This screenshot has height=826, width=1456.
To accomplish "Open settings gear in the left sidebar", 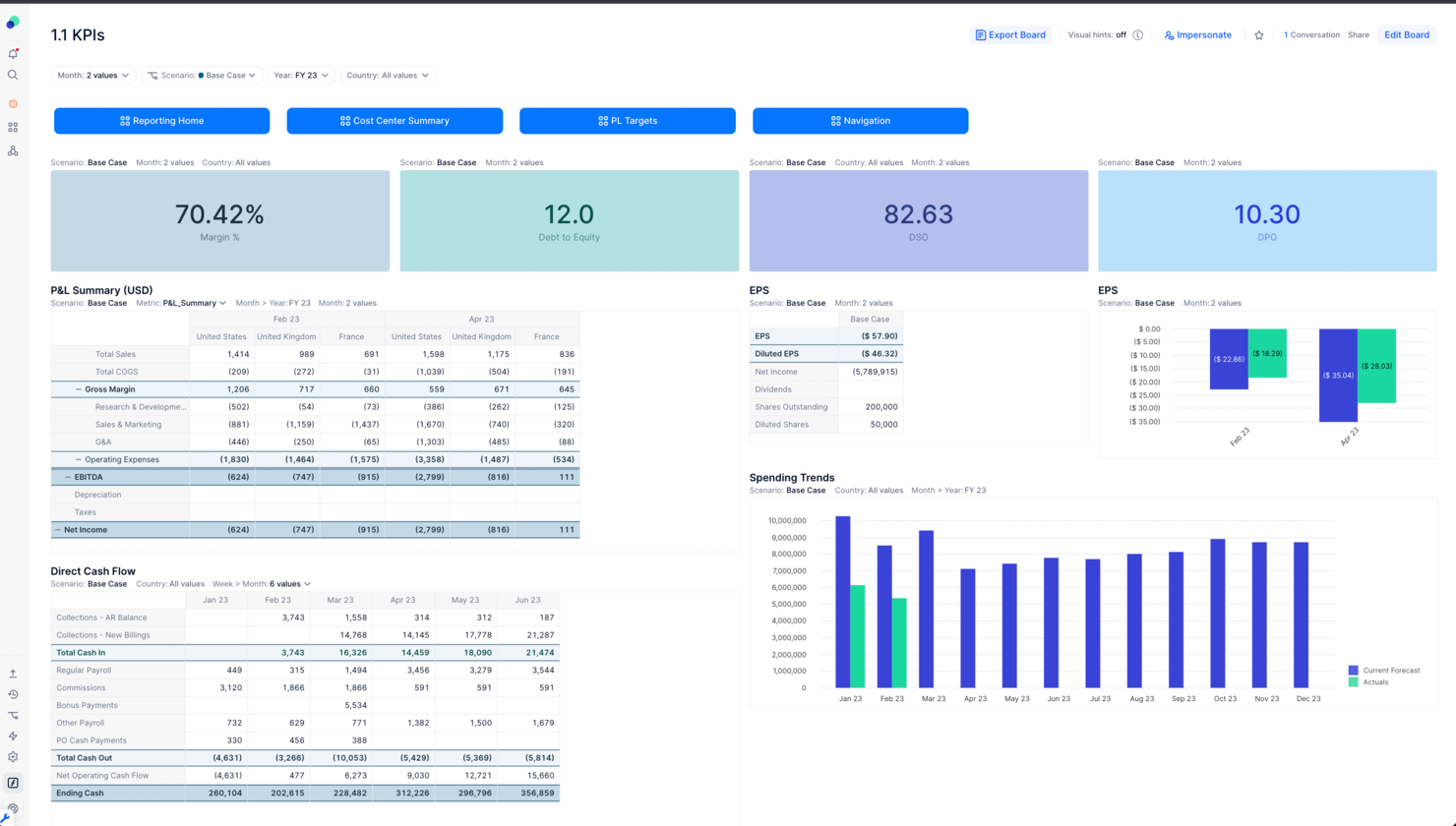I will [13, 756].
